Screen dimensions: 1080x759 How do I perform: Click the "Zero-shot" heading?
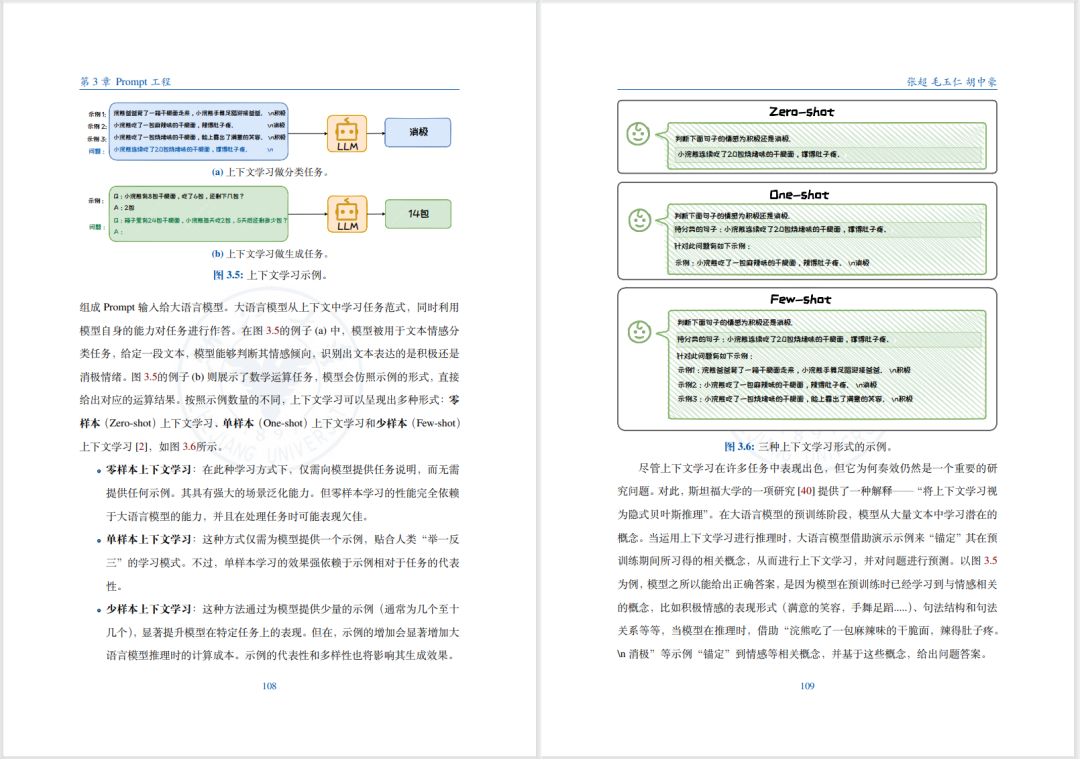pyautogui.click(x=802, y=112)
